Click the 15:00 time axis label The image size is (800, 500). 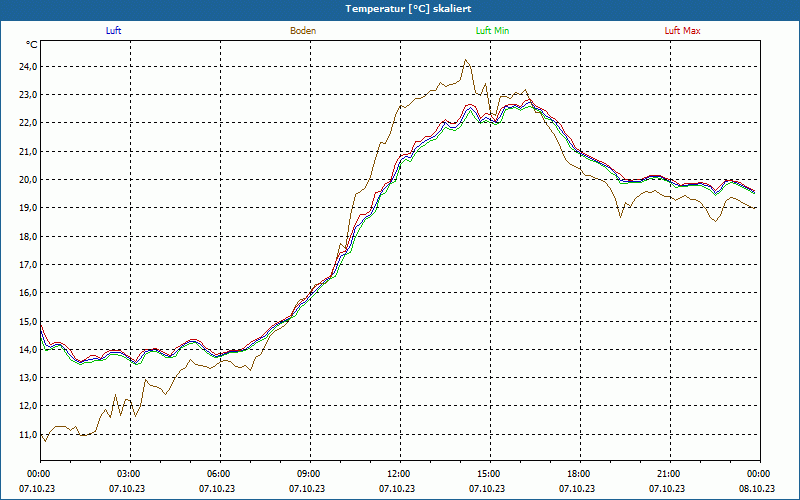(490, 474)
